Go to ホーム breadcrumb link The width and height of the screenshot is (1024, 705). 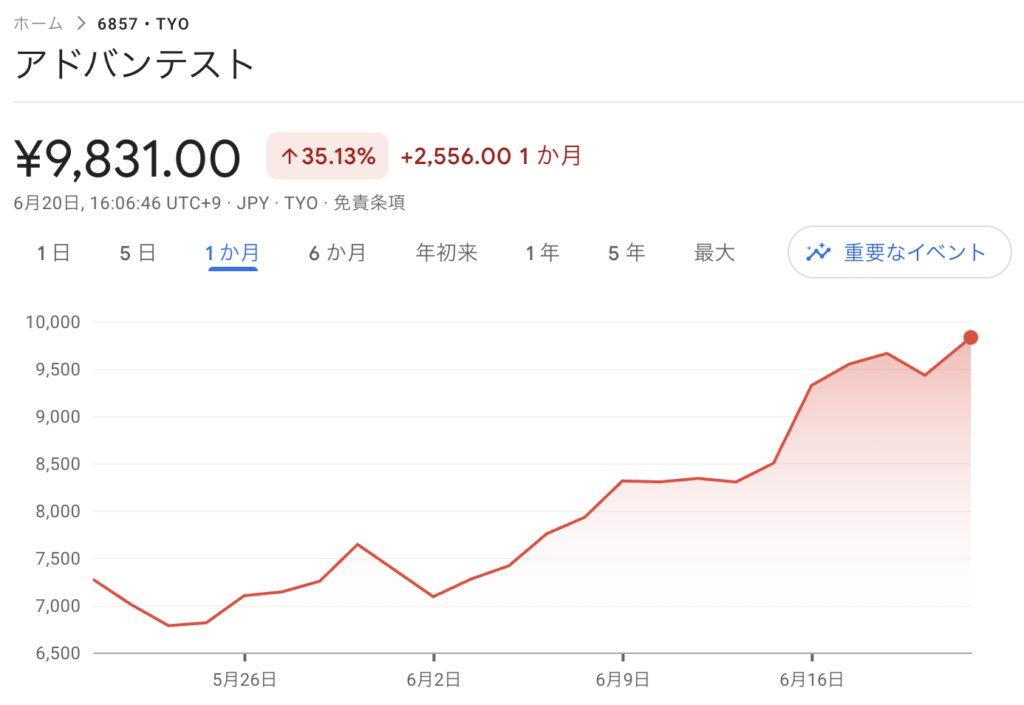tap(38, 24)
